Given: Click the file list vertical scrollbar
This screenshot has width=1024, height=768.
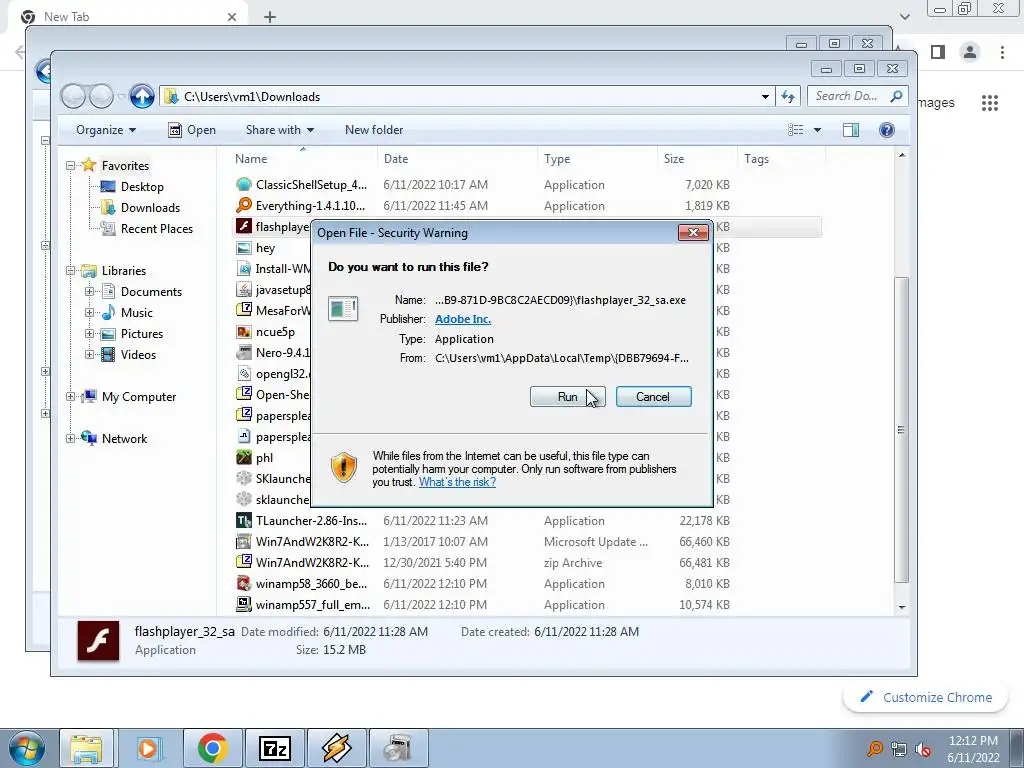Looking at the screenshot, I should tap(901, 429).
